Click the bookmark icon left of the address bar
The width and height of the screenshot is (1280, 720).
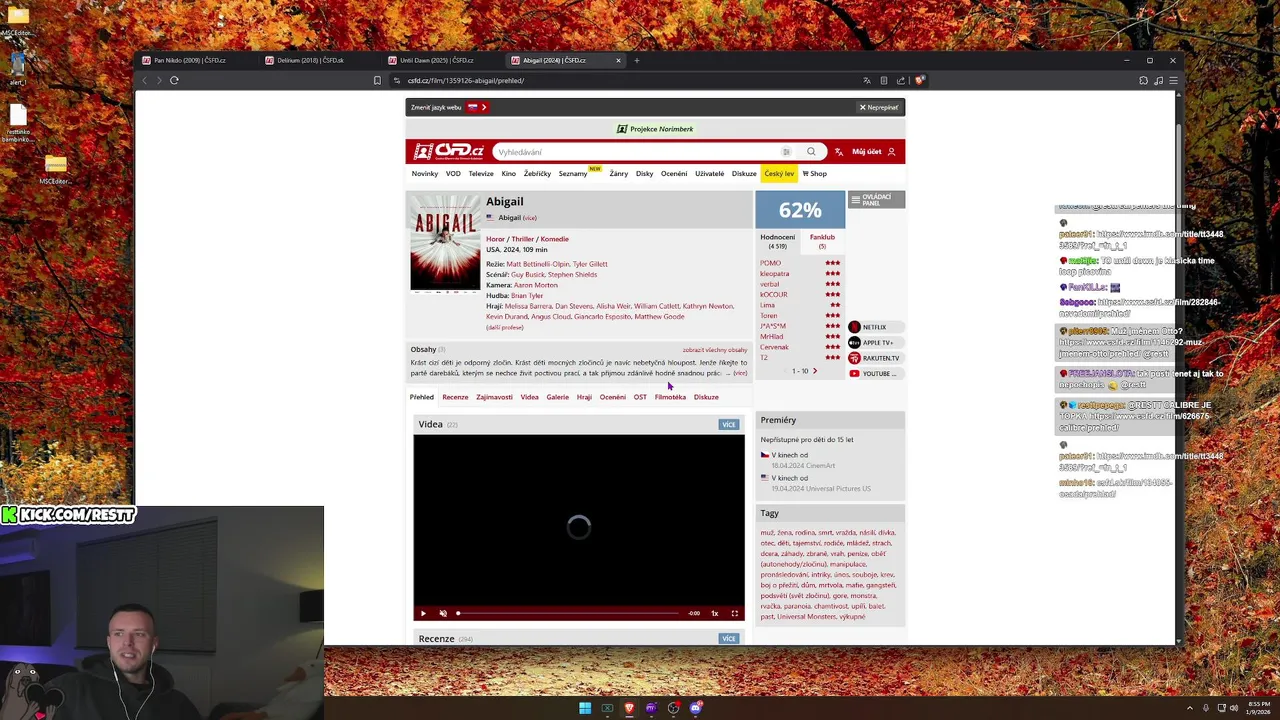pyautogui.click(x=377, y=80)
